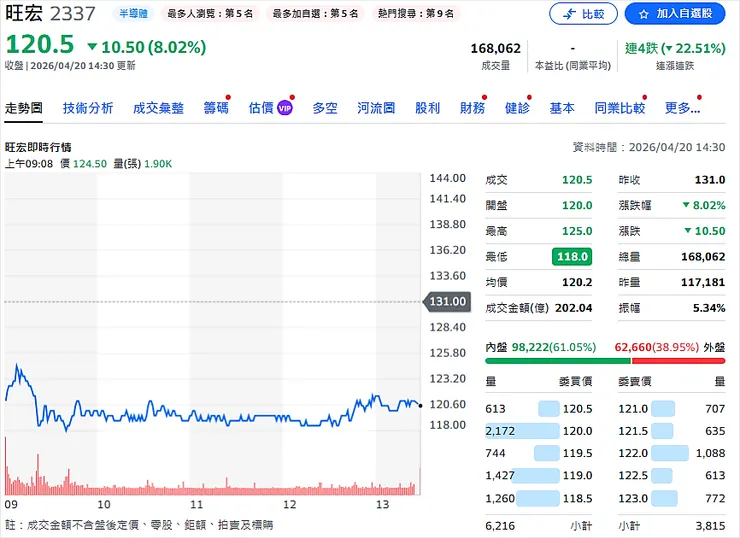Click the bid volume 2,172 bar

pyautogui.click(x=522, y=431)
